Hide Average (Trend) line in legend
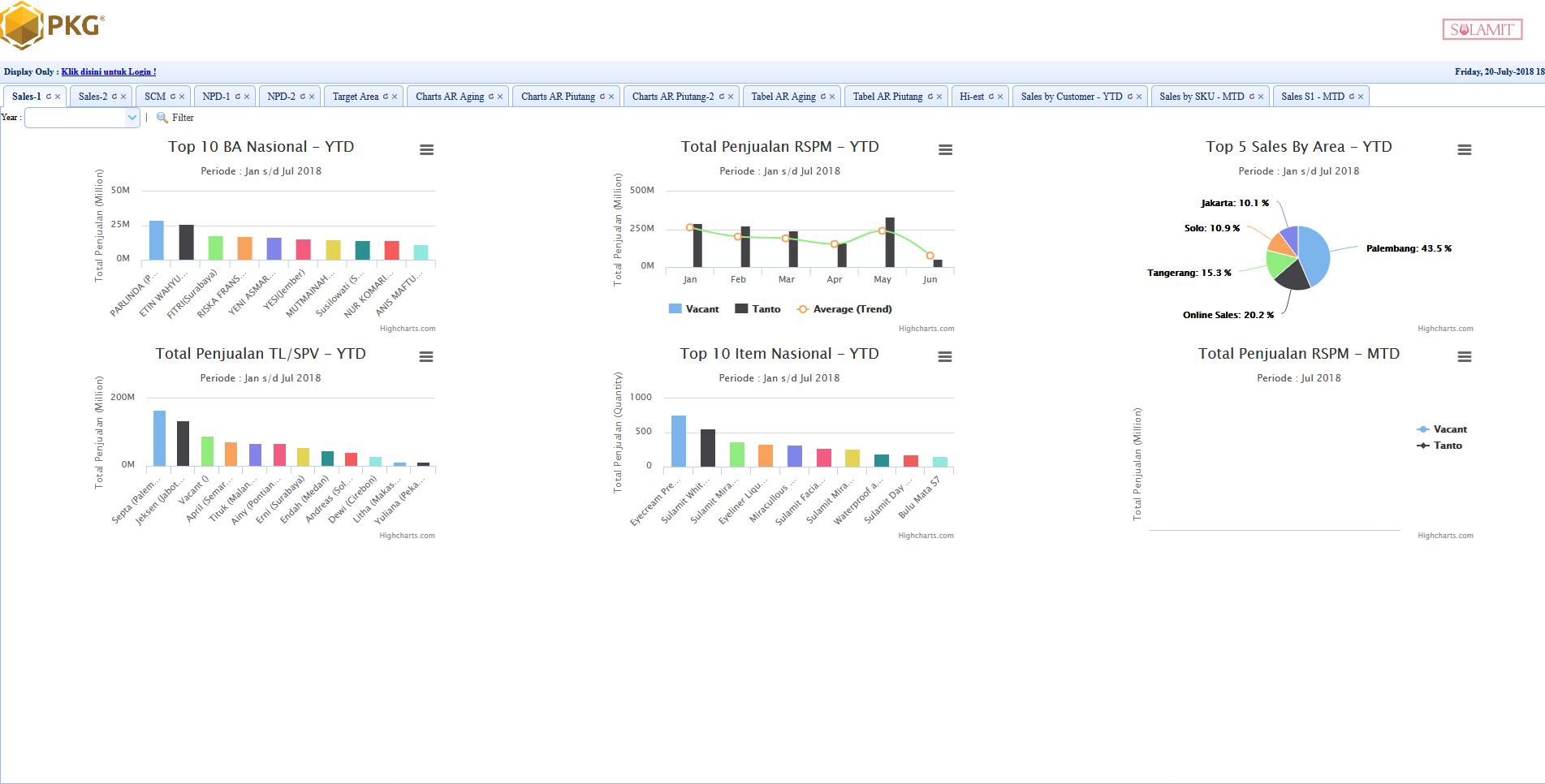The image size is (1545, 784). pos(844,309)
